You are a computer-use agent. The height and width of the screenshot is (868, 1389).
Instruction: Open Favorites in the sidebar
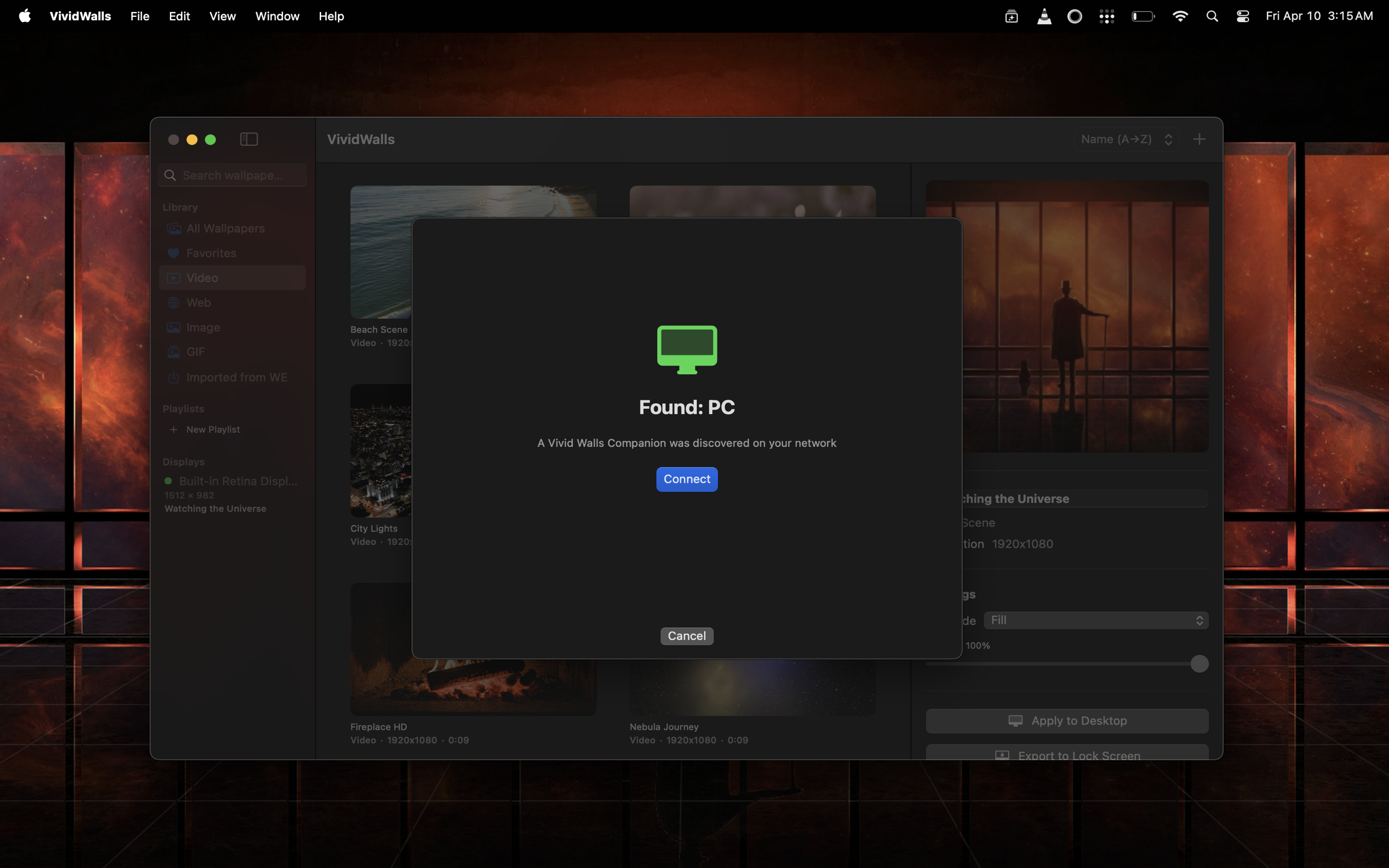coord(232,253)
